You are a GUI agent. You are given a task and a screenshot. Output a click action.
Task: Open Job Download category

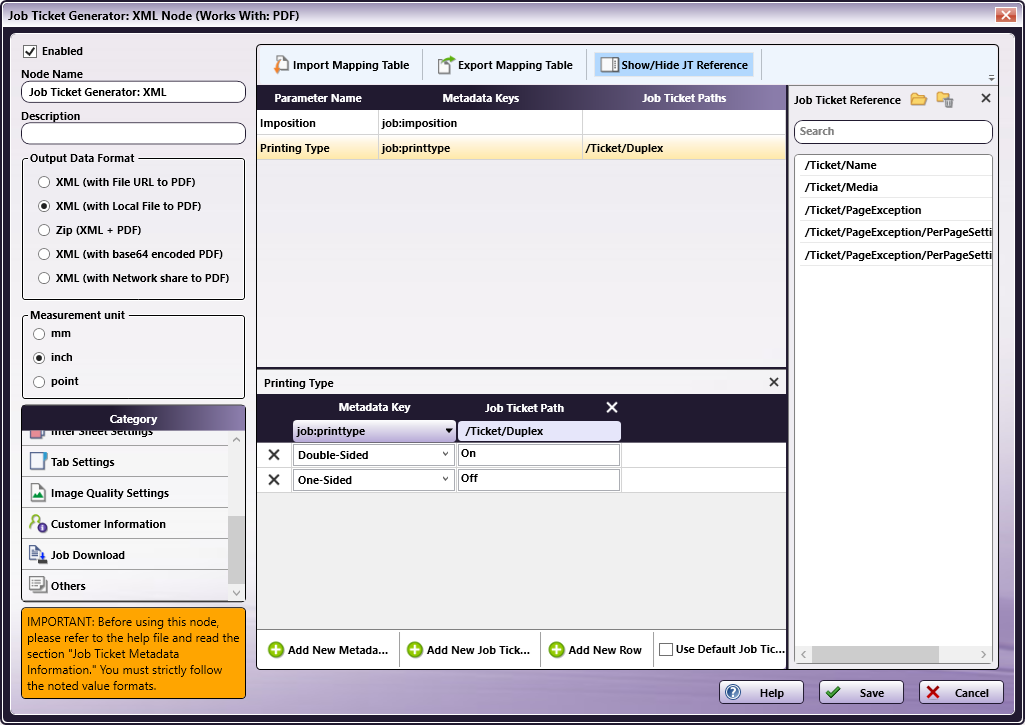point(126,554)
